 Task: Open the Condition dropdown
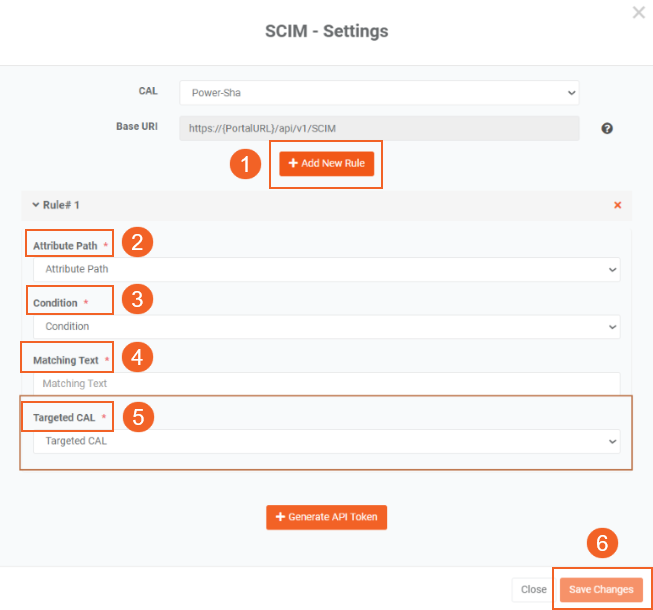coord(326,327)
